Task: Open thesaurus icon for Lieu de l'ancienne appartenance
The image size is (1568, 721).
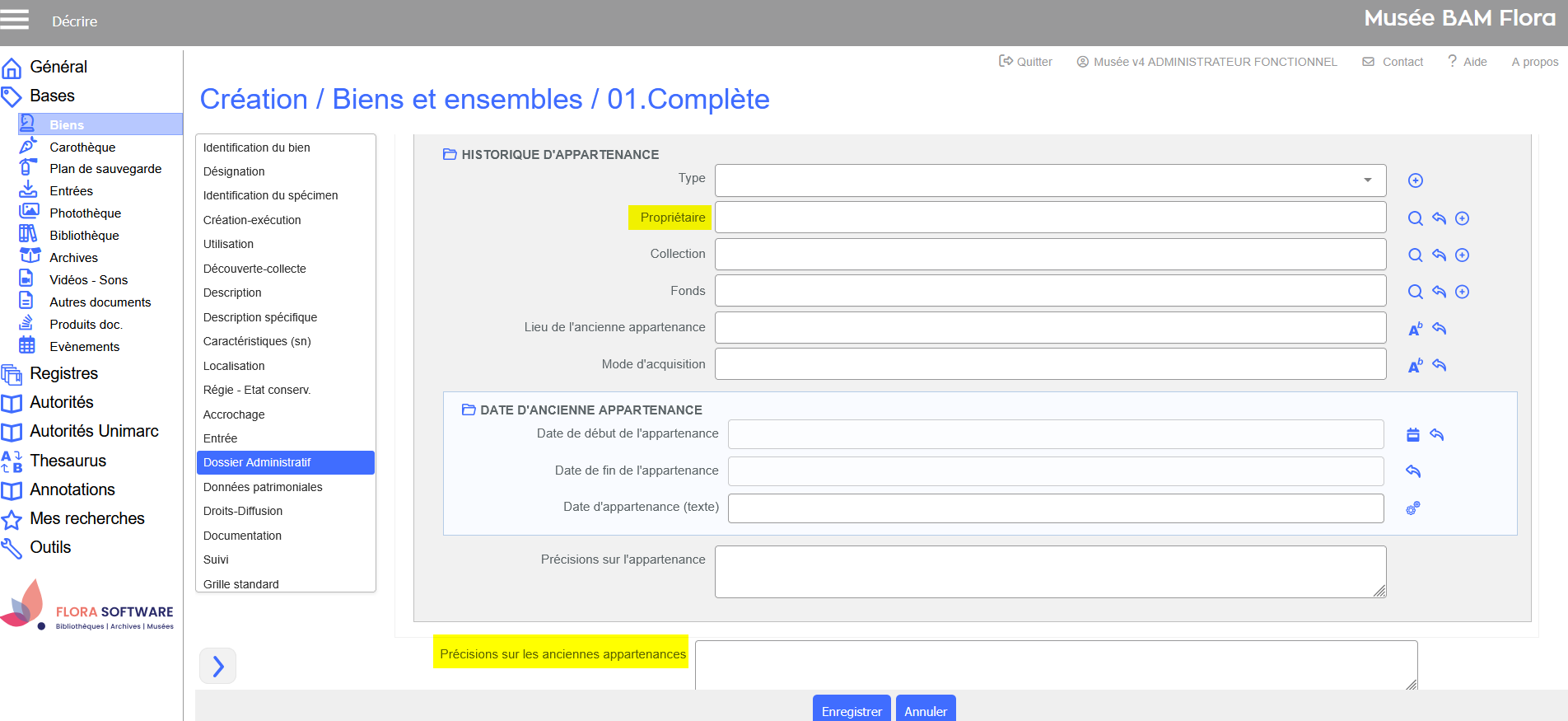Action: coord(1416,329)
